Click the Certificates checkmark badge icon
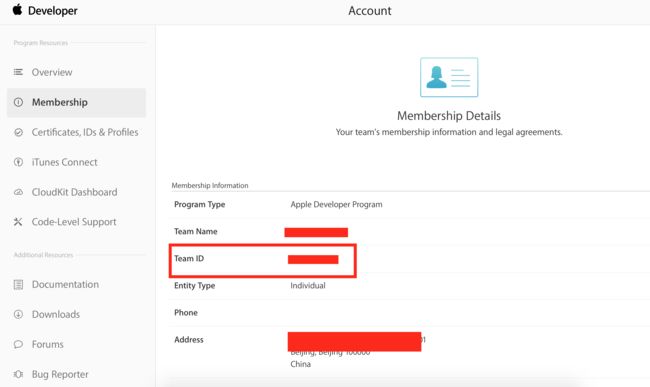The image size is (650, 387). 18,132
